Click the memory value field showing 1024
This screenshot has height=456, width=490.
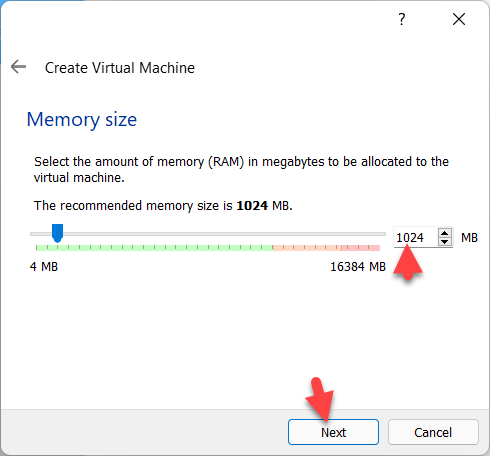(415, 237)
